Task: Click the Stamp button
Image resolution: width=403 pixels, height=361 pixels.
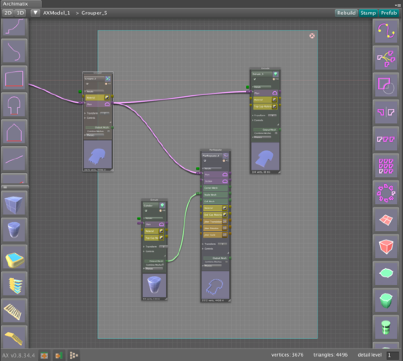Action: (x=368, y=13)
